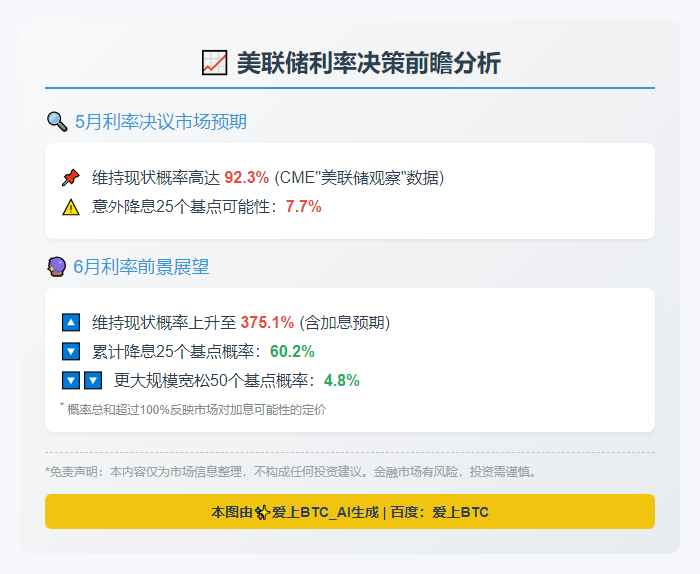Click the text (CME"美联储观察"数据)
Screen dimensions: 700x574
(x=359, y=178)
